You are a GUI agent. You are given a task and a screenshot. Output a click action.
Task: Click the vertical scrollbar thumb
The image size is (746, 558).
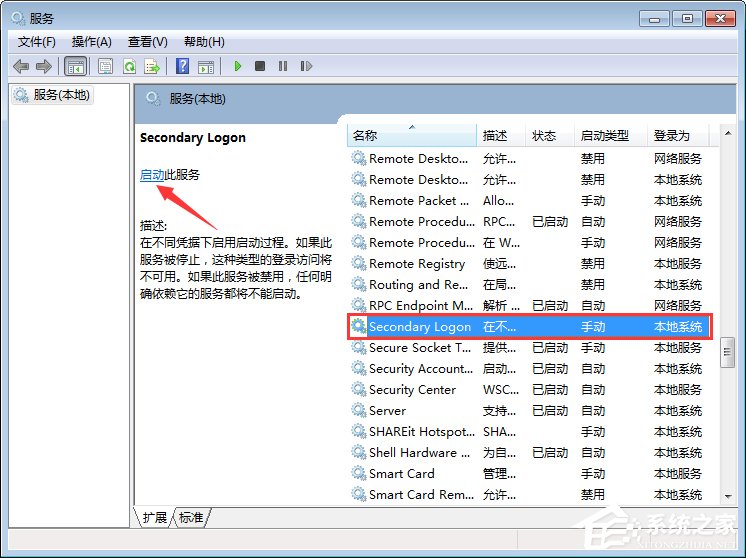[x=727, y=352]
